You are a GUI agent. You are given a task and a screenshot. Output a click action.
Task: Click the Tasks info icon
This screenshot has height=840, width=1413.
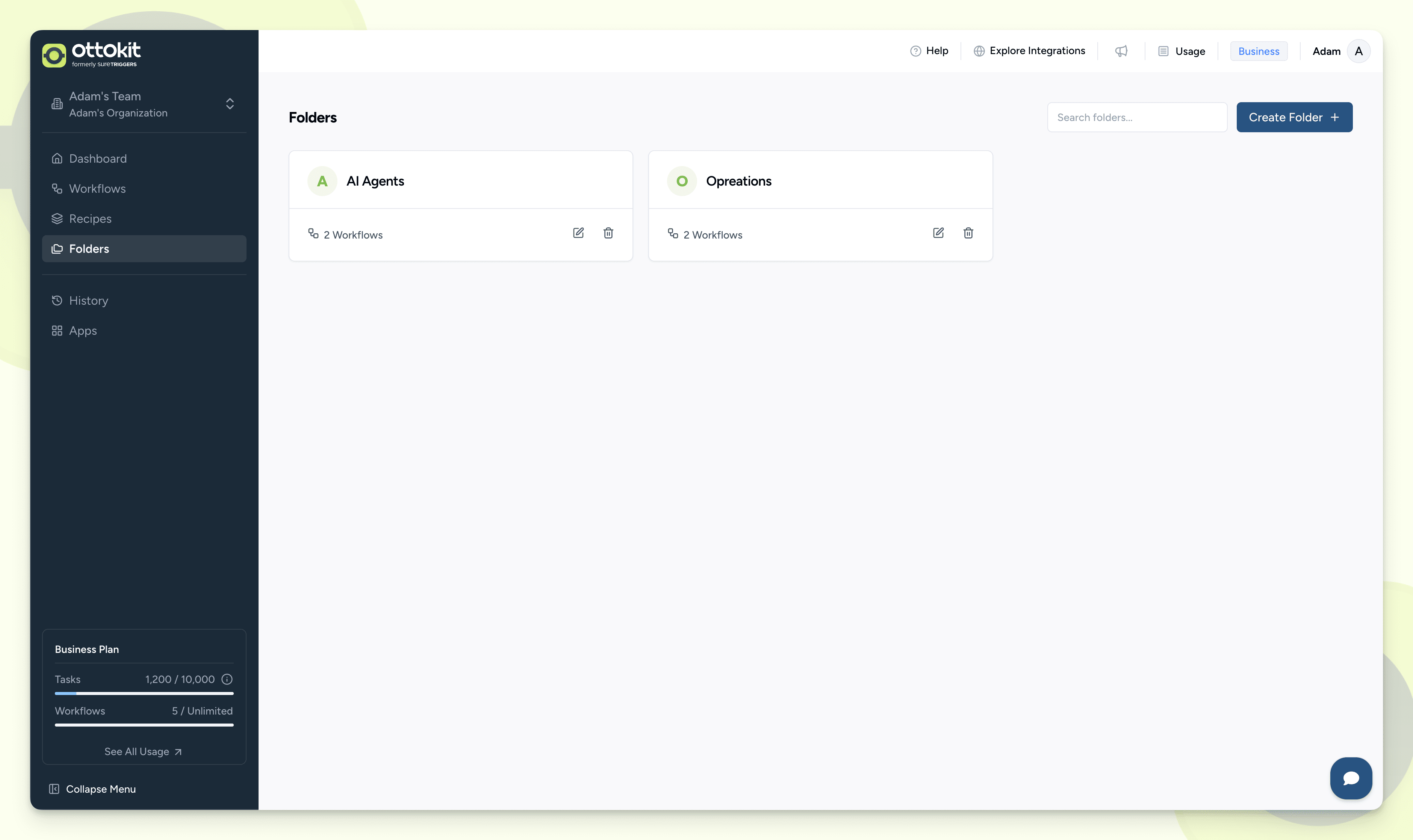click(227, 679)
